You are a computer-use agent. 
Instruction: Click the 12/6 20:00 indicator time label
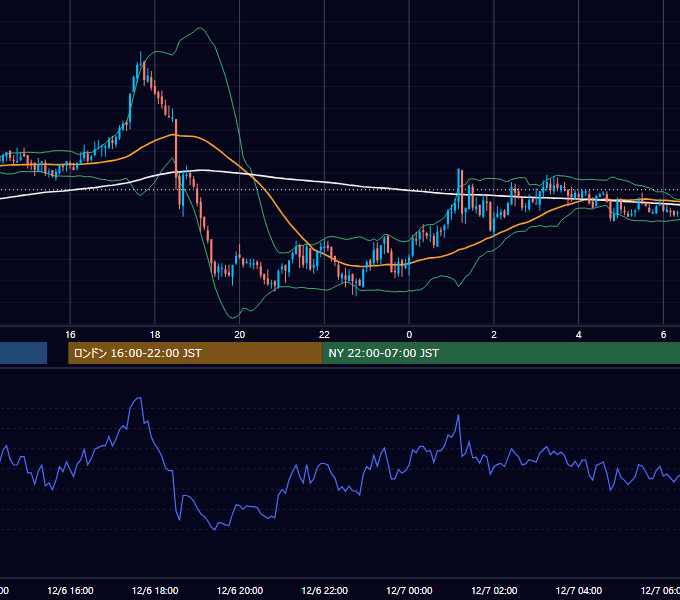[239, 590]
